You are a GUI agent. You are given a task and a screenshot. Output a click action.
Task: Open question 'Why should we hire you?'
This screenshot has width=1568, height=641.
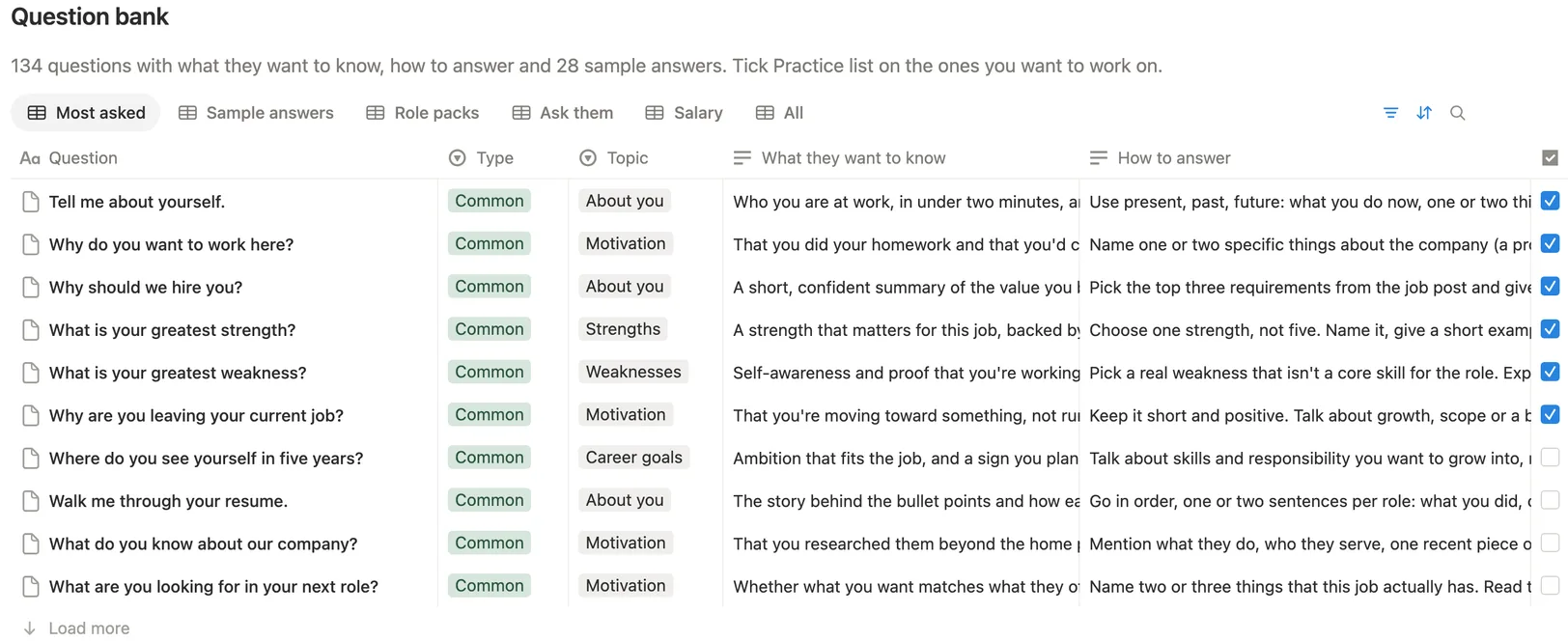[146, 287]
